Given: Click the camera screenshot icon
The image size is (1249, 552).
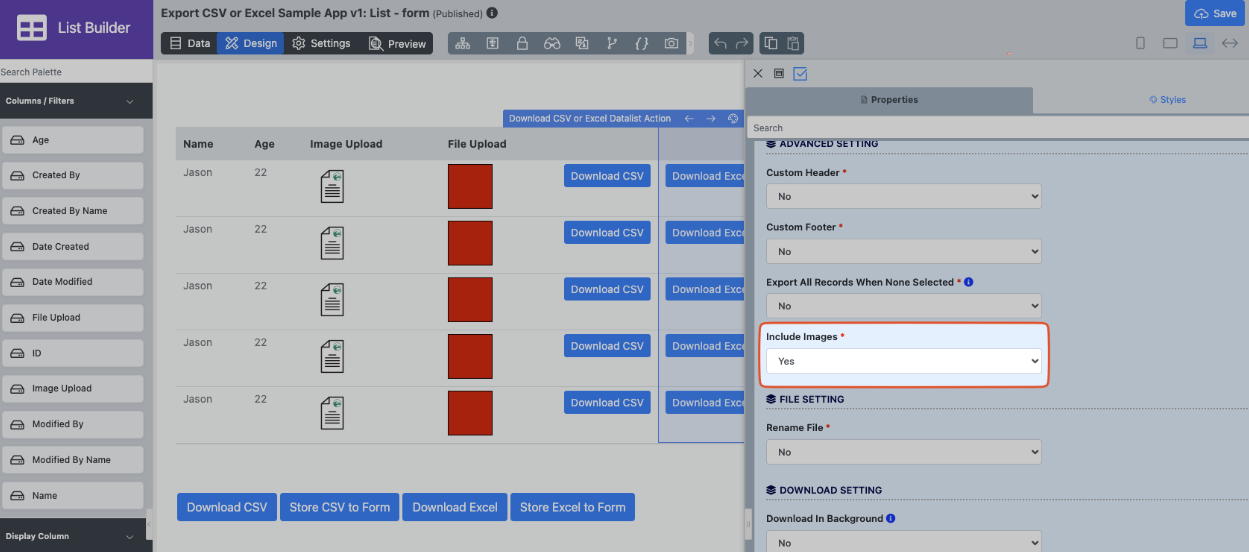Looking at the screenshot, I should pos(672,44).
